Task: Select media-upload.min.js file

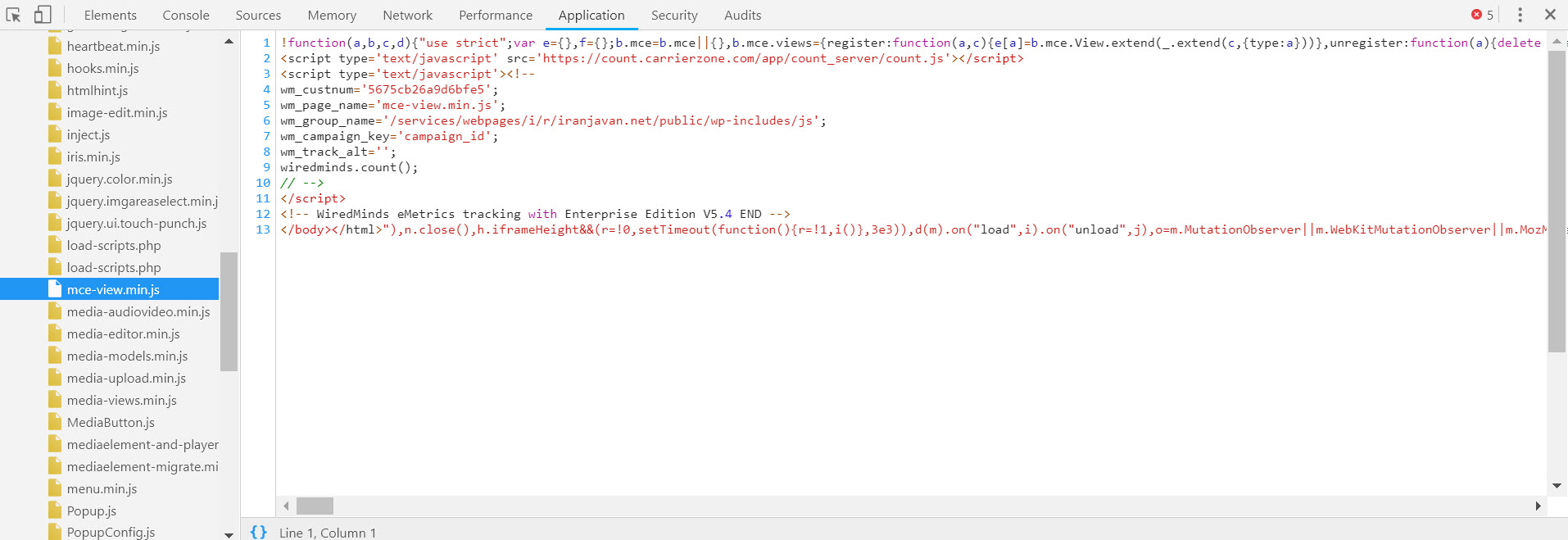Action: [126, 378]
